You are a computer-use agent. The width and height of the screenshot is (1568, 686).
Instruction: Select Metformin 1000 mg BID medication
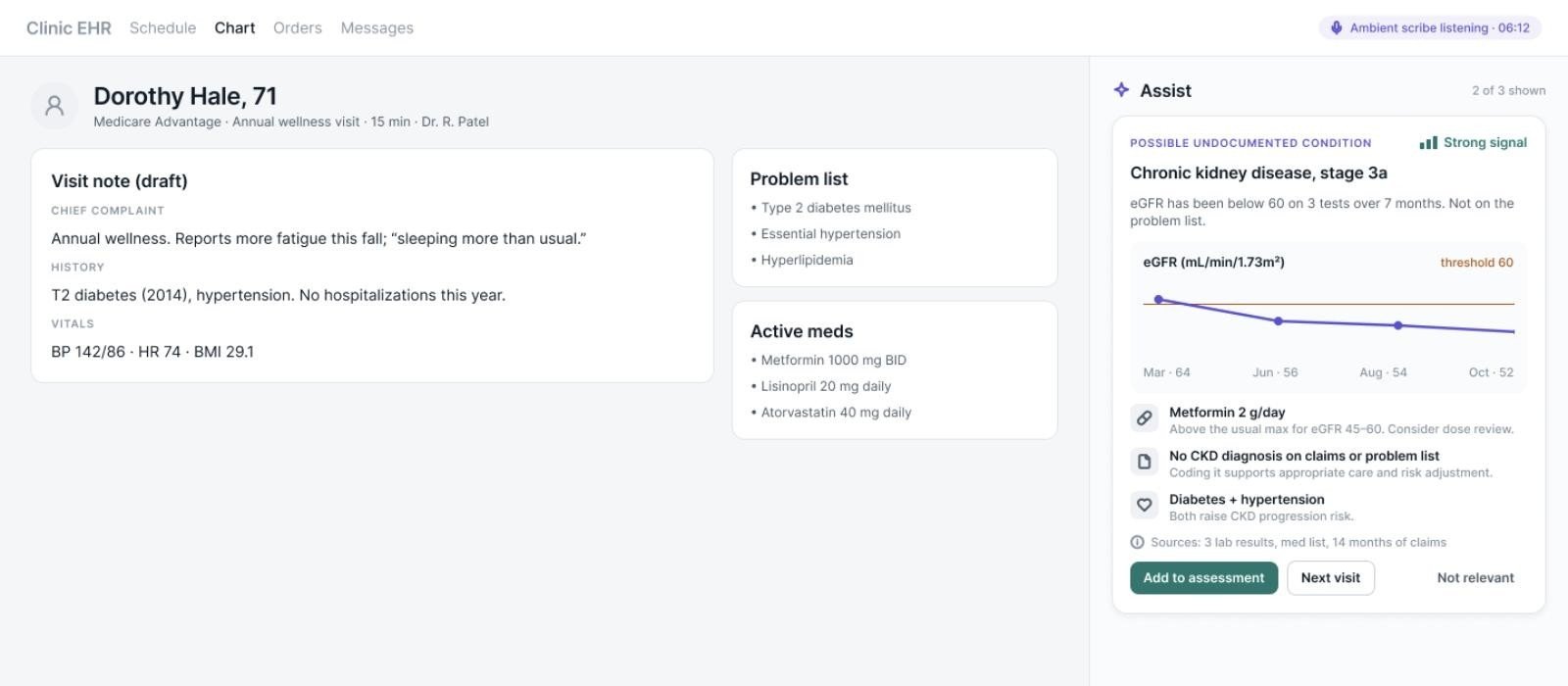829,361
